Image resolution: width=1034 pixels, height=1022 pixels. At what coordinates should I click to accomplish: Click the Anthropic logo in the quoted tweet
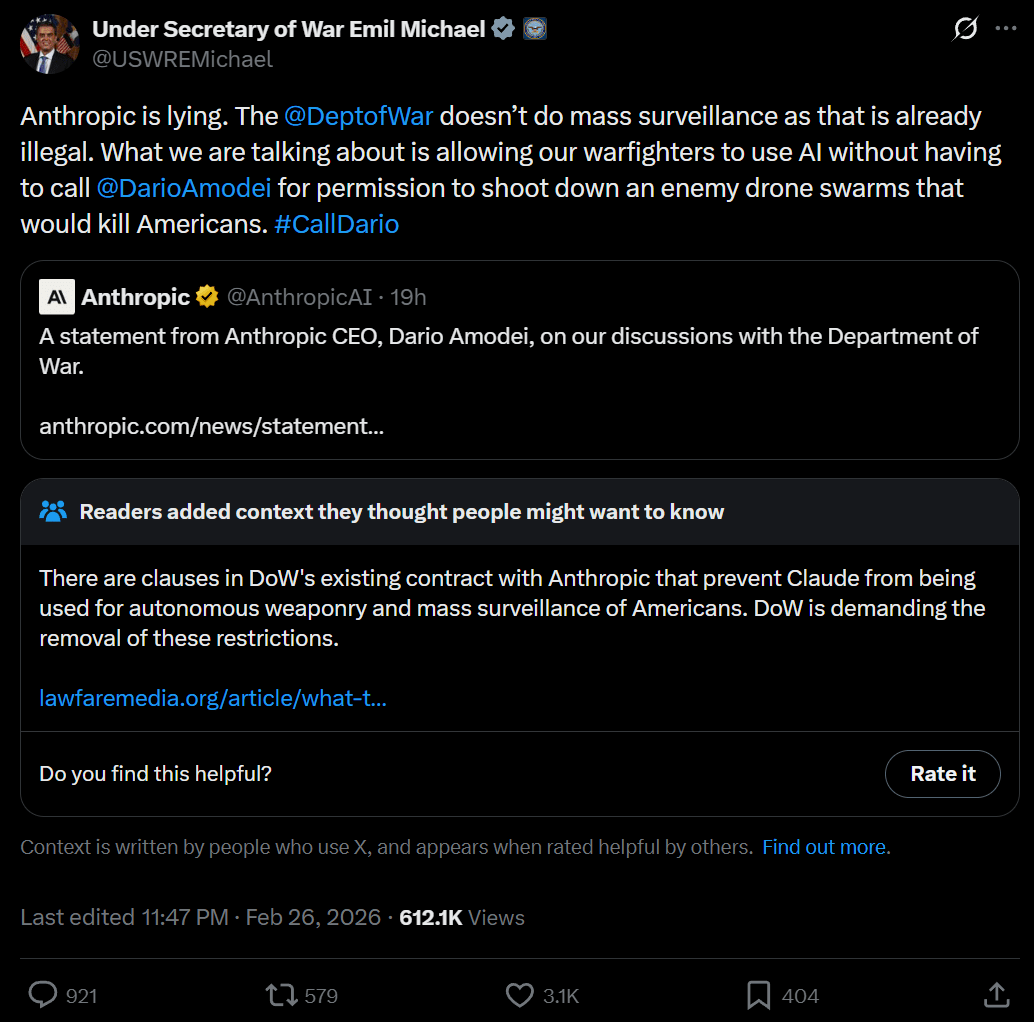pyautogui.click(x=57, y=297)
